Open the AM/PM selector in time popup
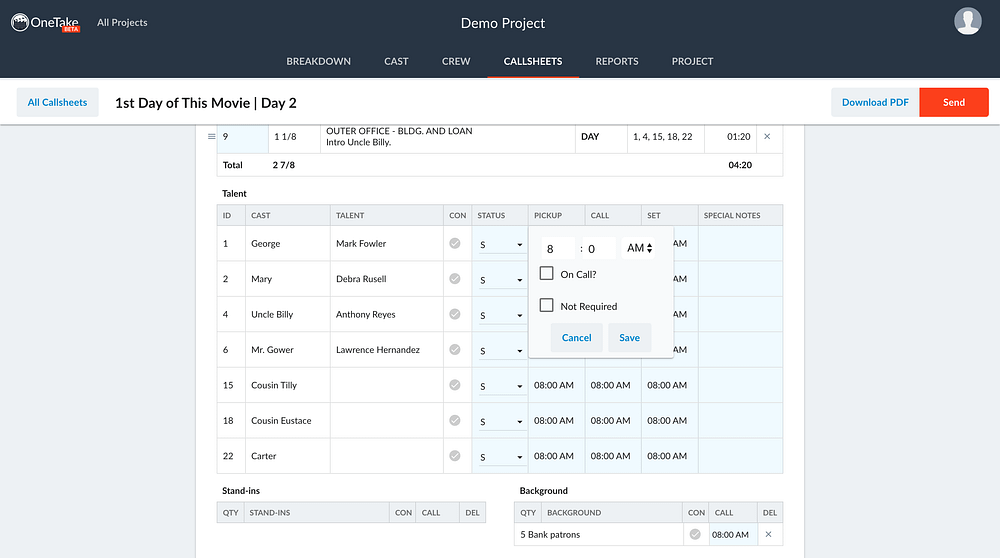Screen dimensions: 1000x558 638,248
